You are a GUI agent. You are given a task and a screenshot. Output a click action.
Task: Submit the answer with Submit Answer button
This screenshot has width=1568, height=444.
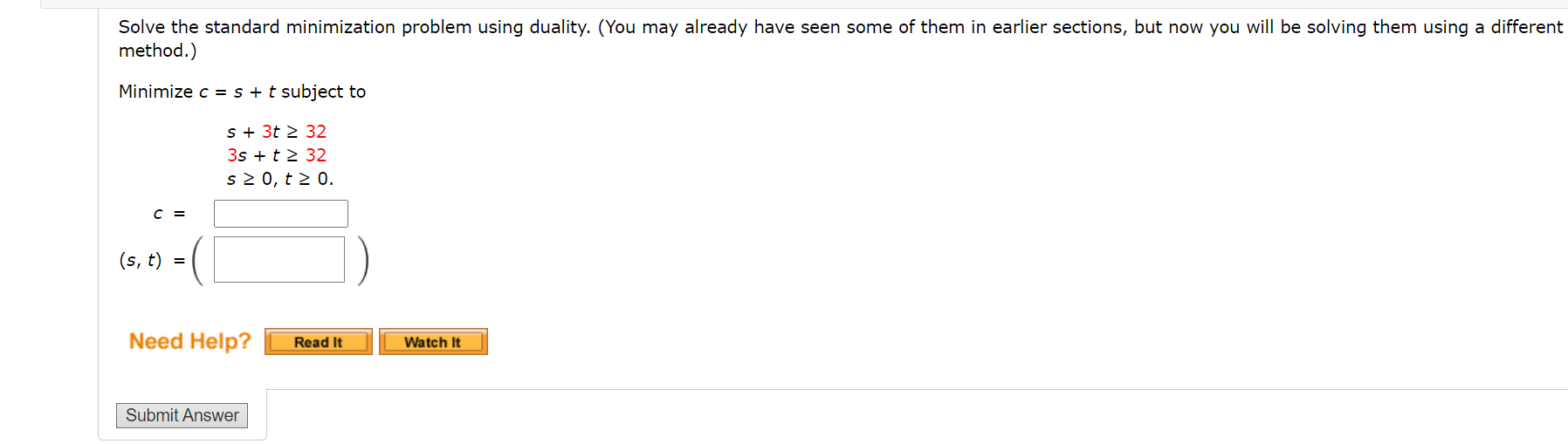pos(182,415)
